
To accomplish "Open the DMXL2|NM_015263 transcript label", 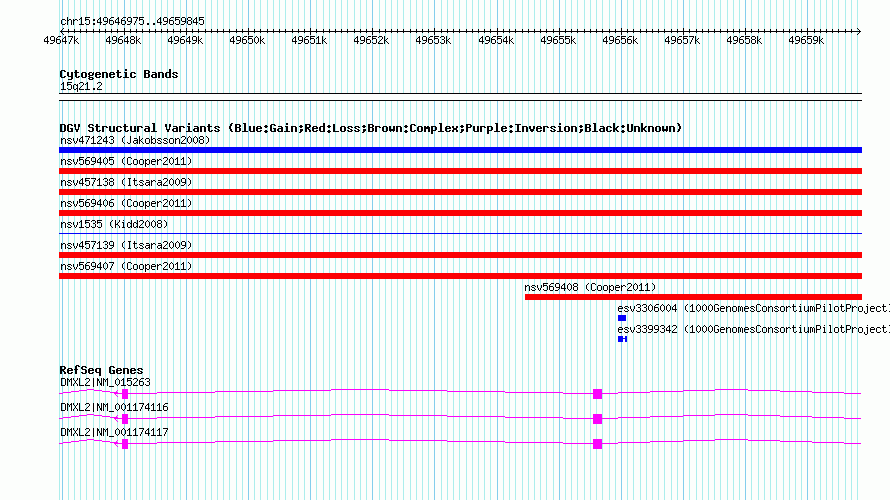I will point(105,383).
